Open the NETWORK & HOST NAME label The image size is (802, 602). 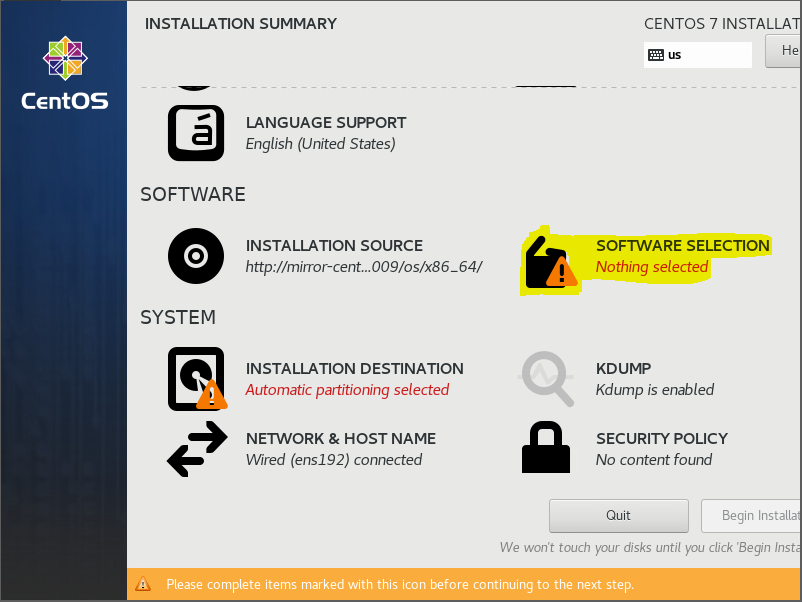340,438
